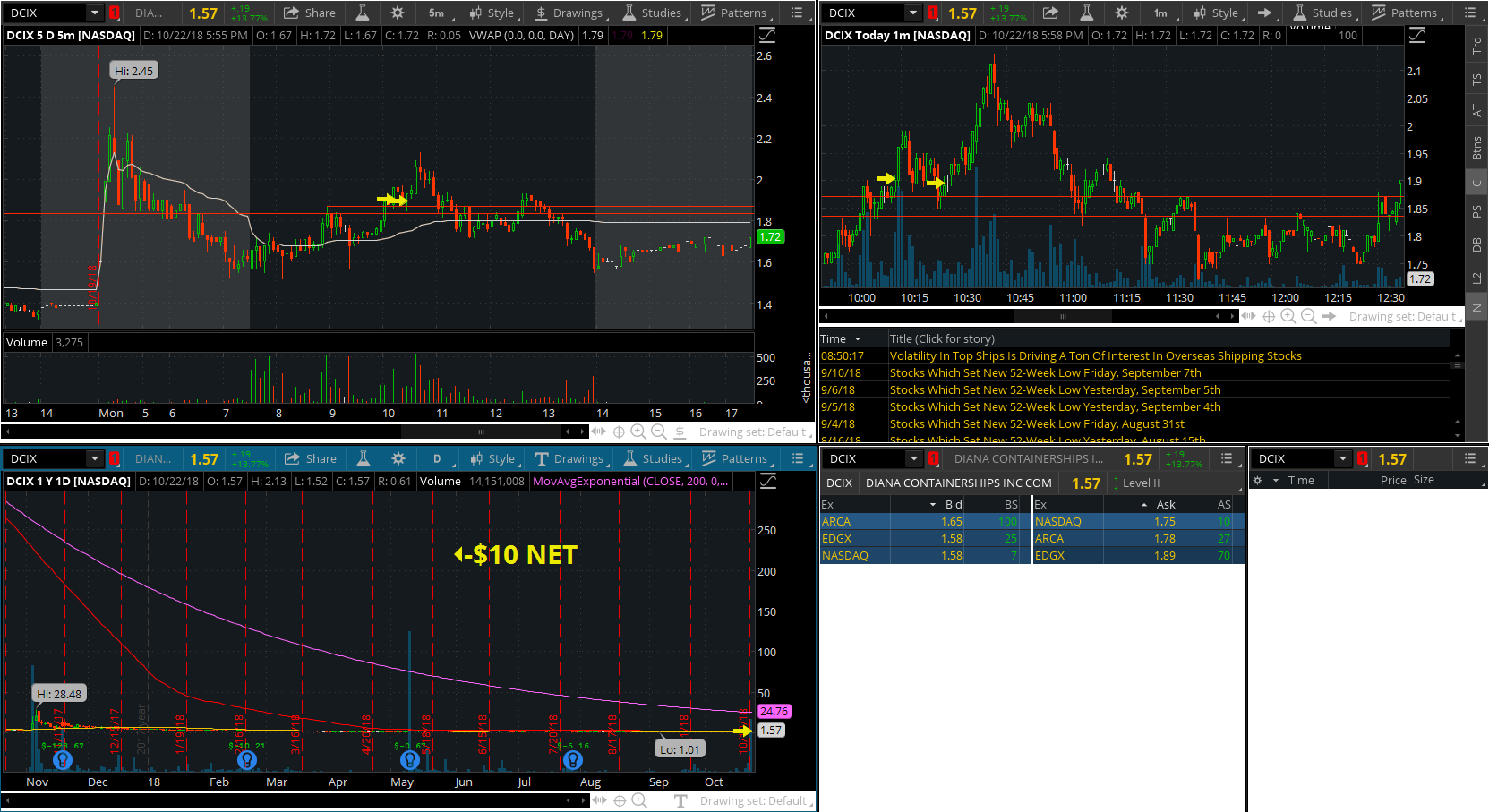Click the red symbol link icon in Level II panel
Viewport: 1489px width, 812px height.
(x=934, y=458)
